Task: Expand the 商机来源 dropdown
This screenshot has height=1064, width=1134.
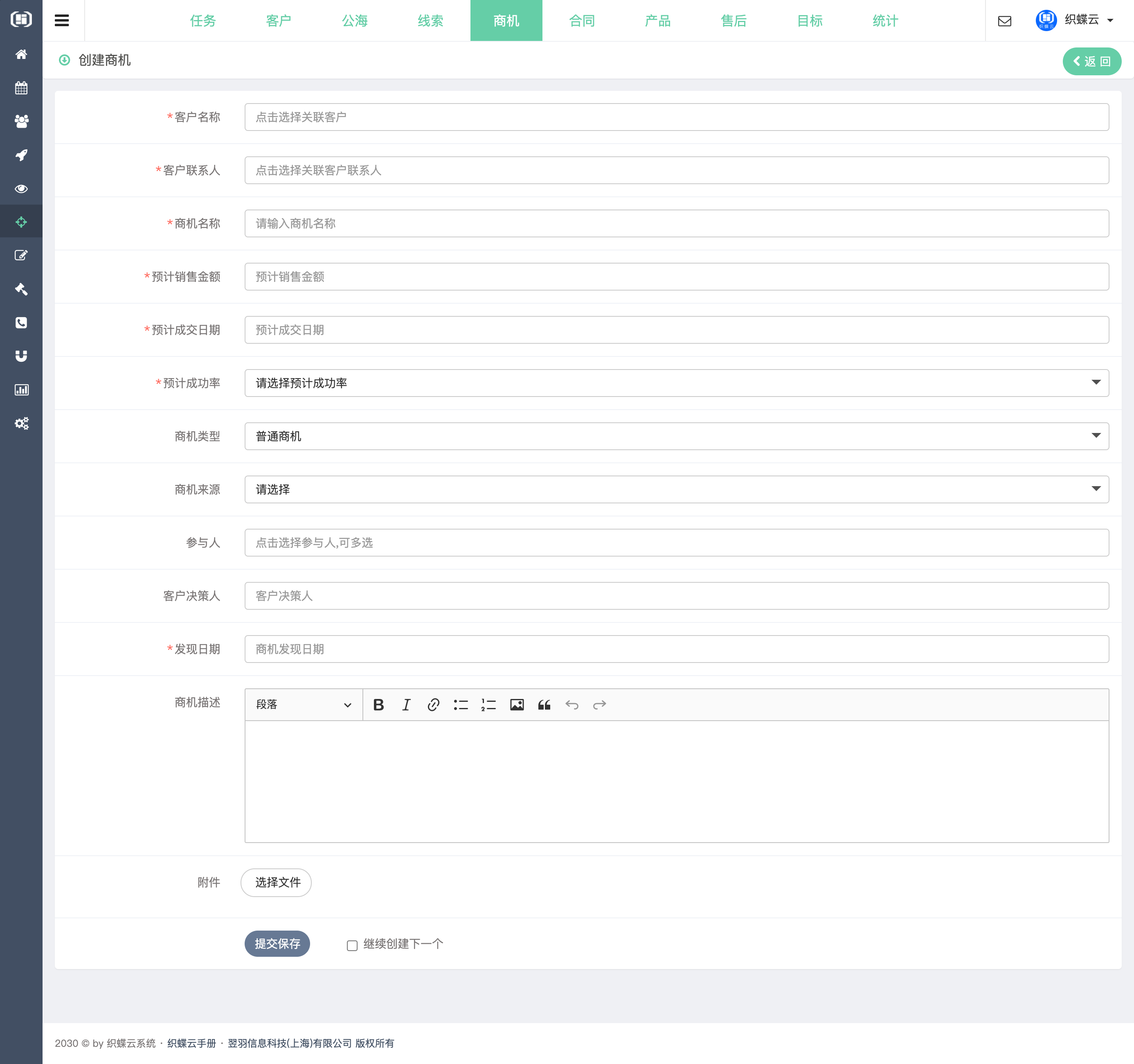Action: point(676,489)
